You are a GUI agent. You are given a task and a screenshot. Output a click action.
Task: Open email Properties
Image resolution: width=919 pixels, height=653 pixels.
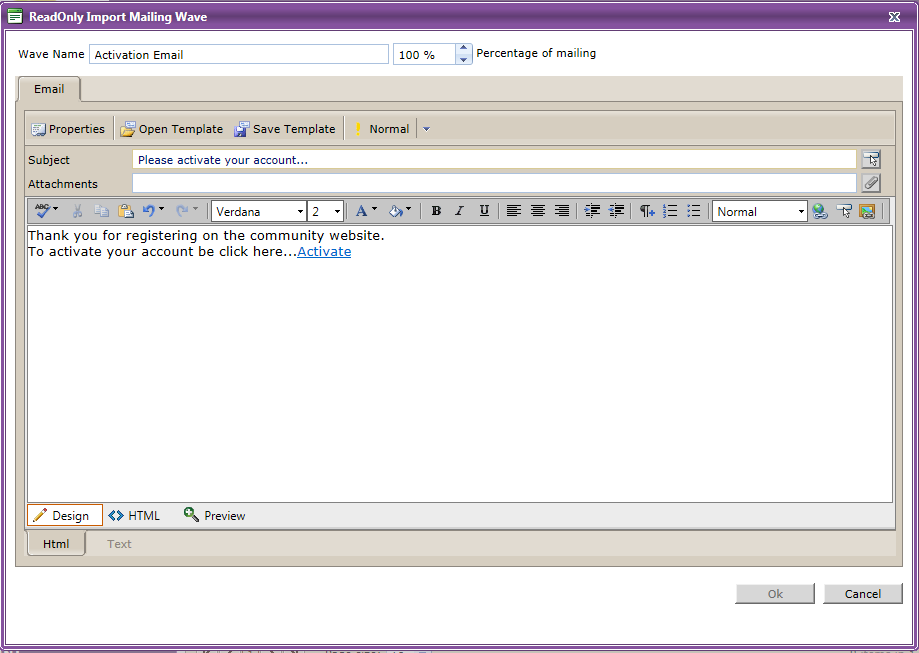(68, 129)
